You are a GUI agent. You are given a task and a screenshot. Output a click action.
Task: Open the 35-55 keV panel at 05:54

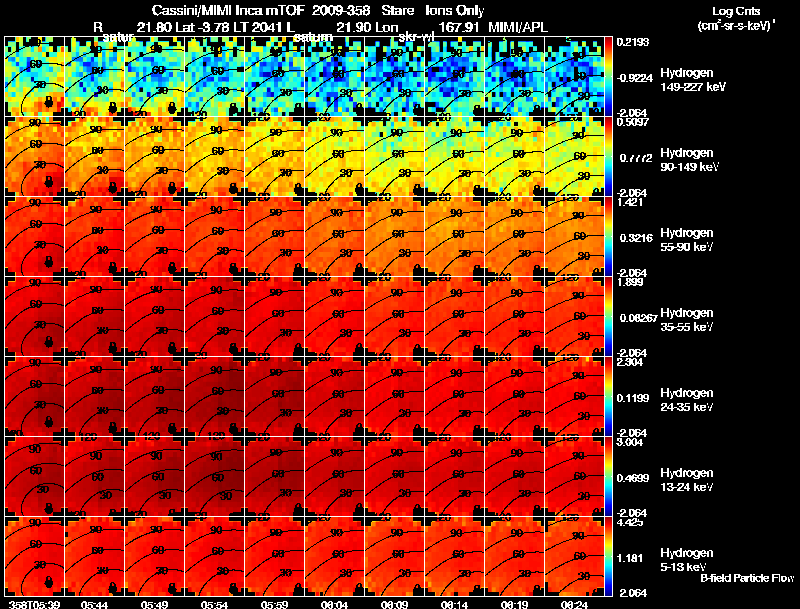point(214,317)
